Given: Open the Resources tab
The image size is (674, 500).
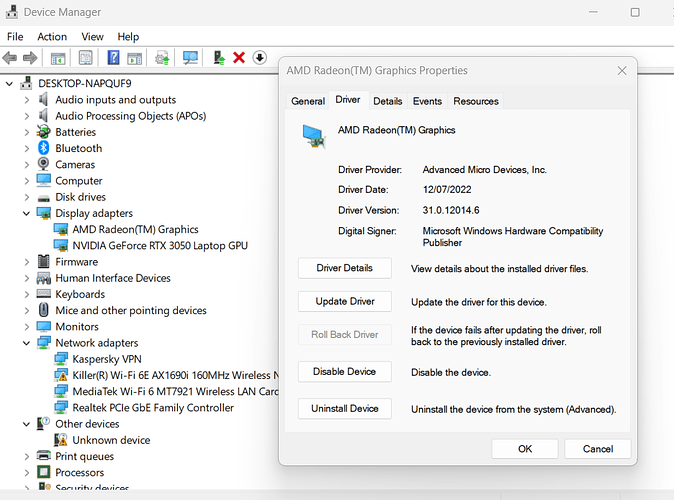Looking at the screenshot, I should [x=475, y=101].
